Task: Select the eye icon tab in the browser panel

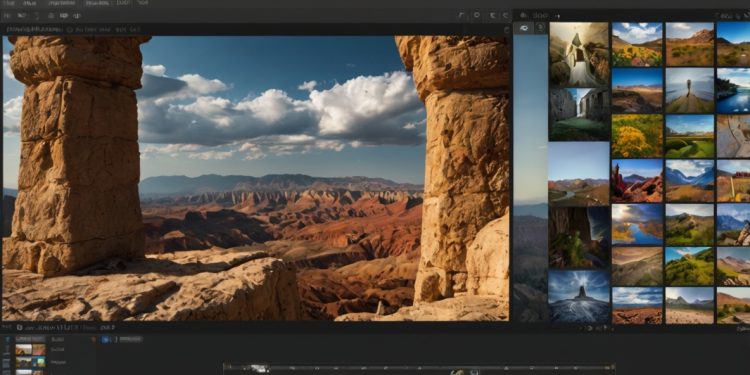Action: [x=523, y=28]
